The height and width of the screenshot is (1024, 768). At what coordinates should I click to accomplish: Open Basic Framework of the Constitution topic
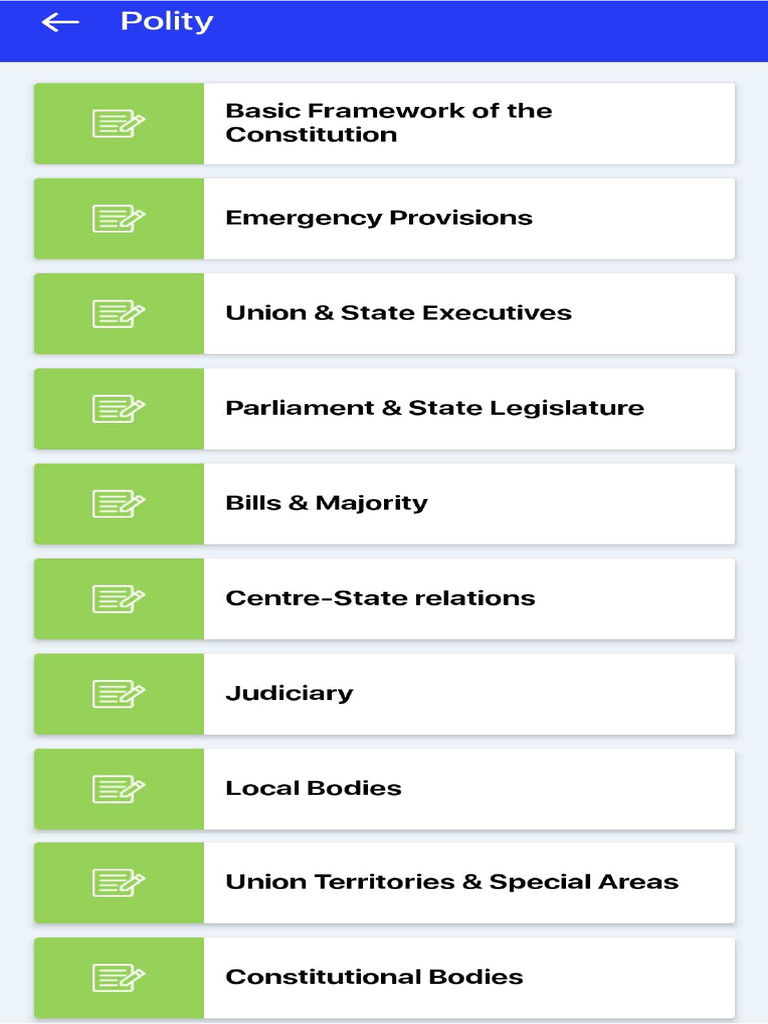pos(385,123)
